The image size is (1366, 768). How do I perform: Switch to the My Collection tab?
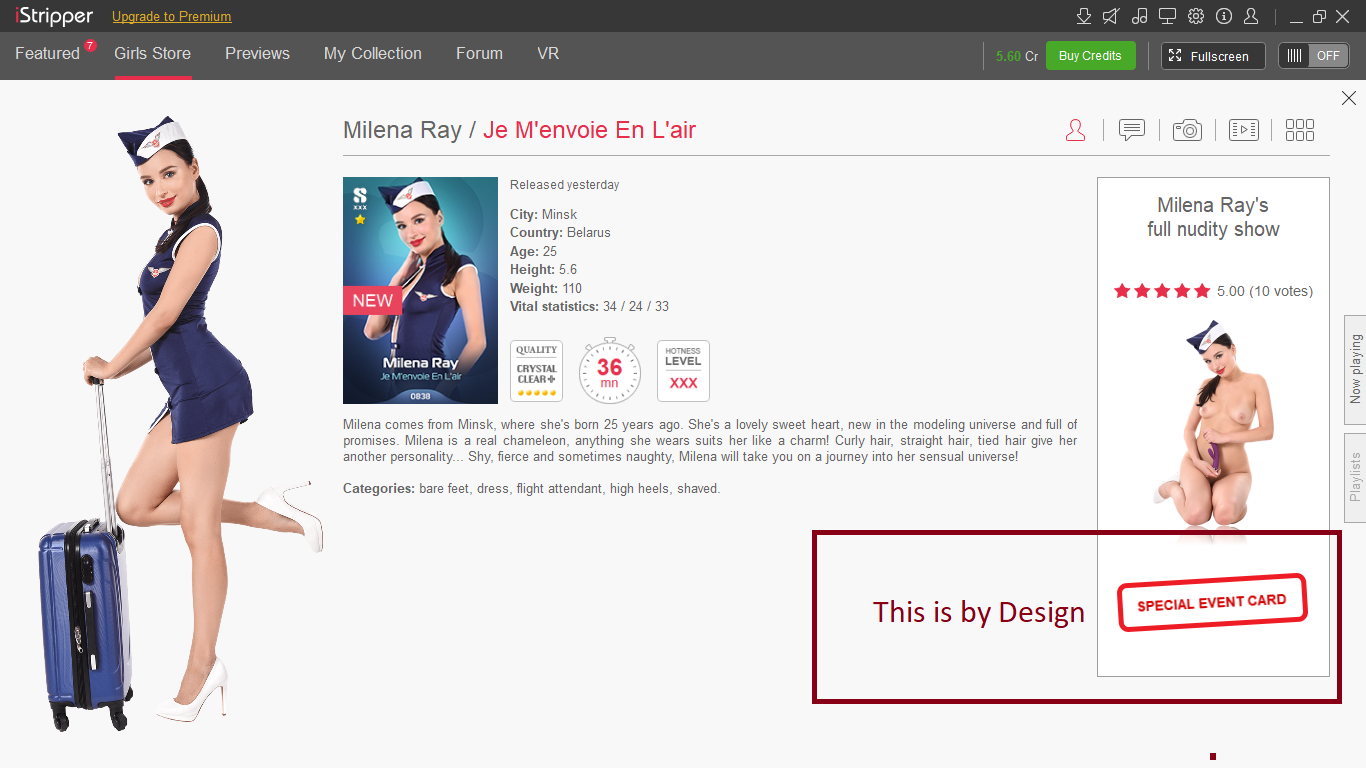coord(372,54)
